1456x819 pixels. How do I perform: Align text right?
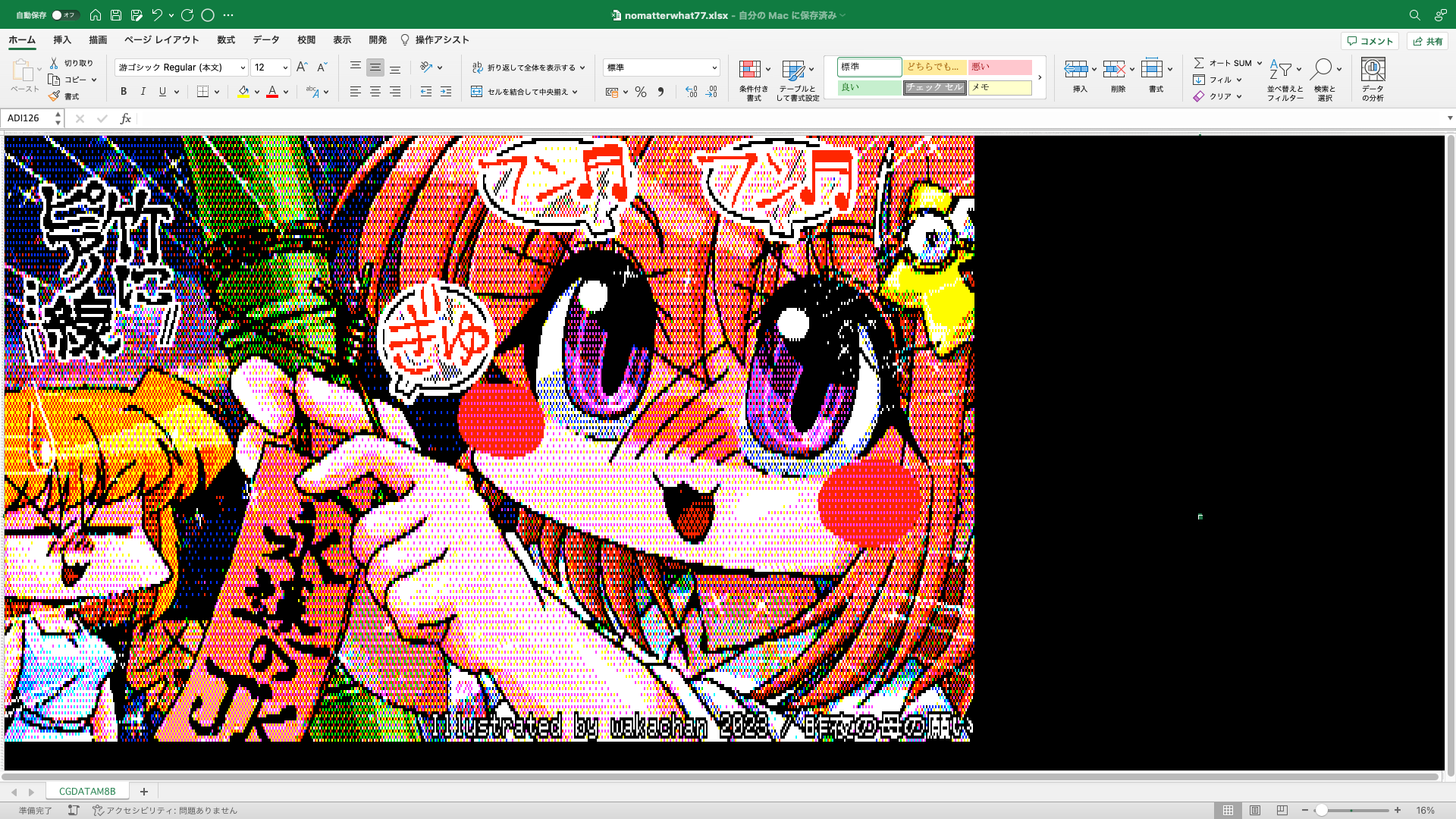click(395, 92)
